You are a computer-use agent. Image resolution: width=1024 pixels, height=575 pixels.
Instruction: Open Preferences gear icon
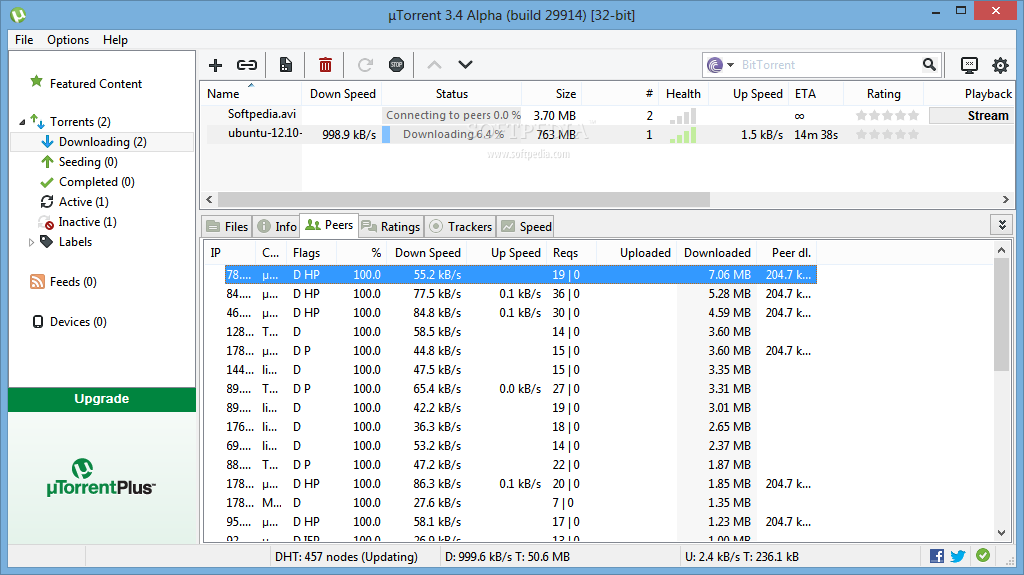[x=1000, y=65]
